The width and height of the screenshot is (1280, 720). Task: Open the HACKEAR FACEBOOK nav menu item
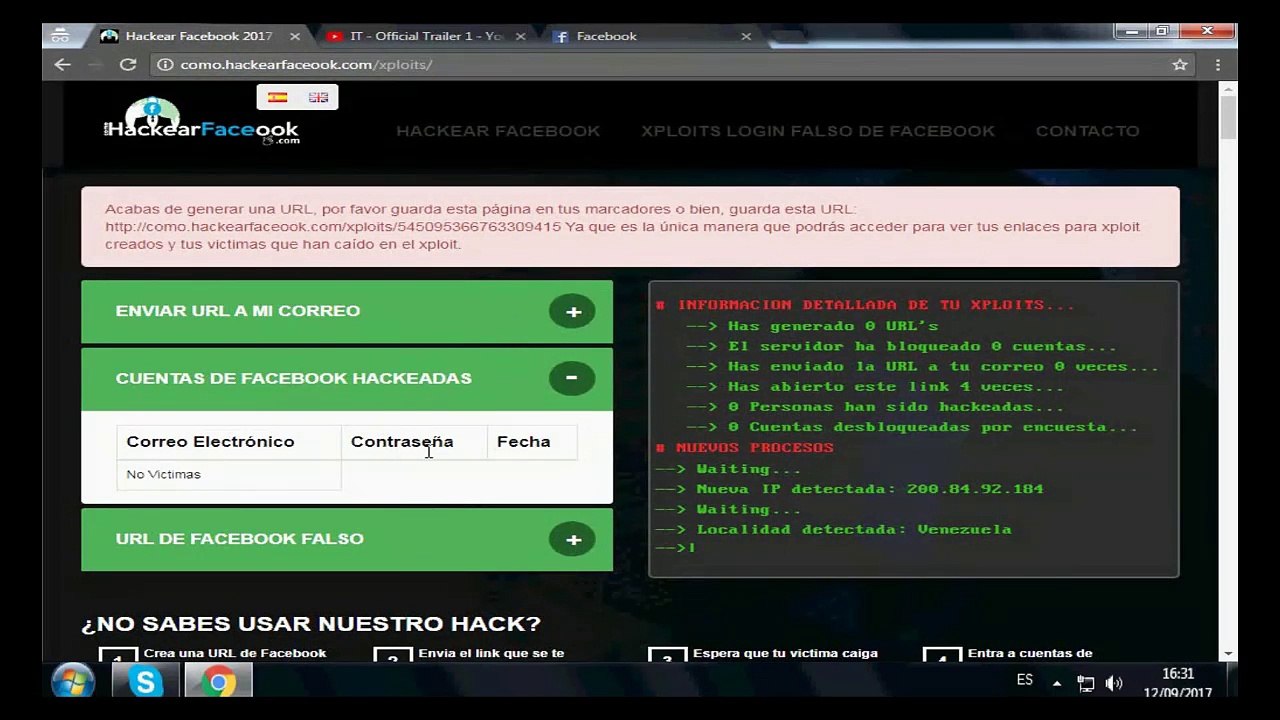tap(498, 131)
